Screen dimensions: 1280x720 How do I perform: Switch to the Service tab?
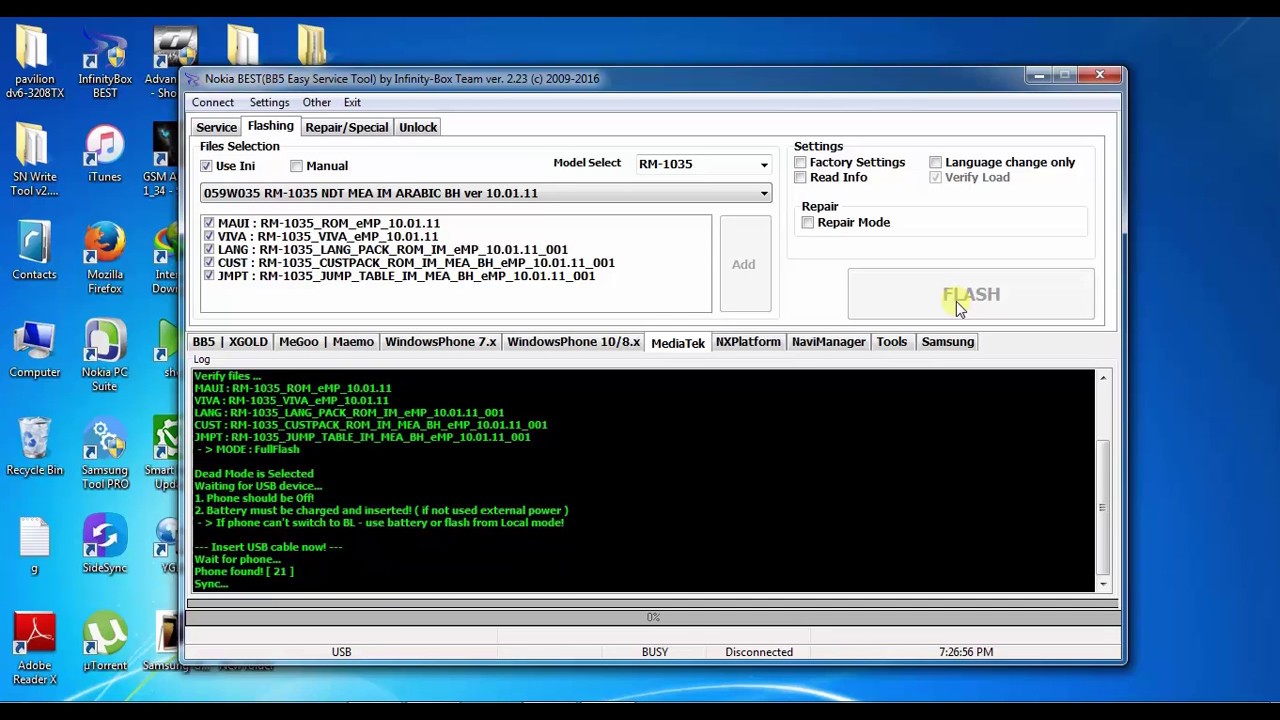point(216,127)
